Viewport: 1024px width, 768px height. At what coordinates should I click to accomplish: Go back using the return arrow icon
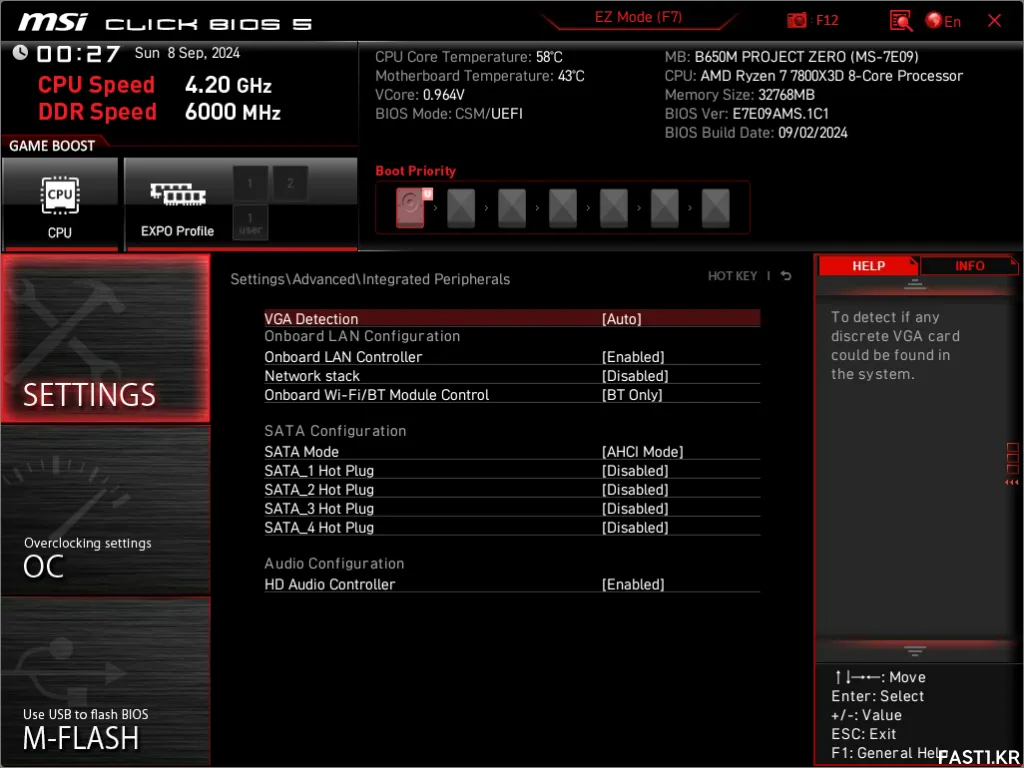[786, 276]
